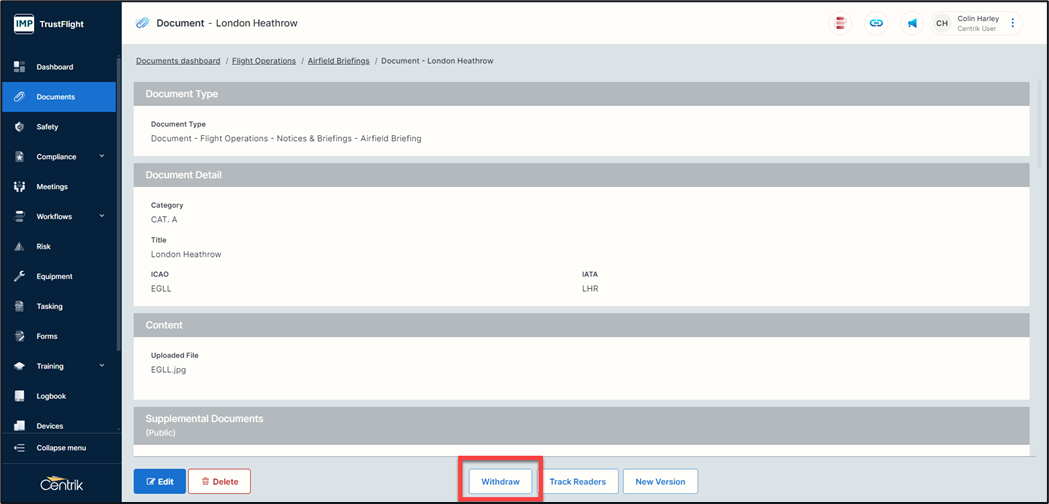This screenshot has height=504, width=1049.
Task: Click the blue link icon in header
Action: pyautogui.click(x=876, y=23)
